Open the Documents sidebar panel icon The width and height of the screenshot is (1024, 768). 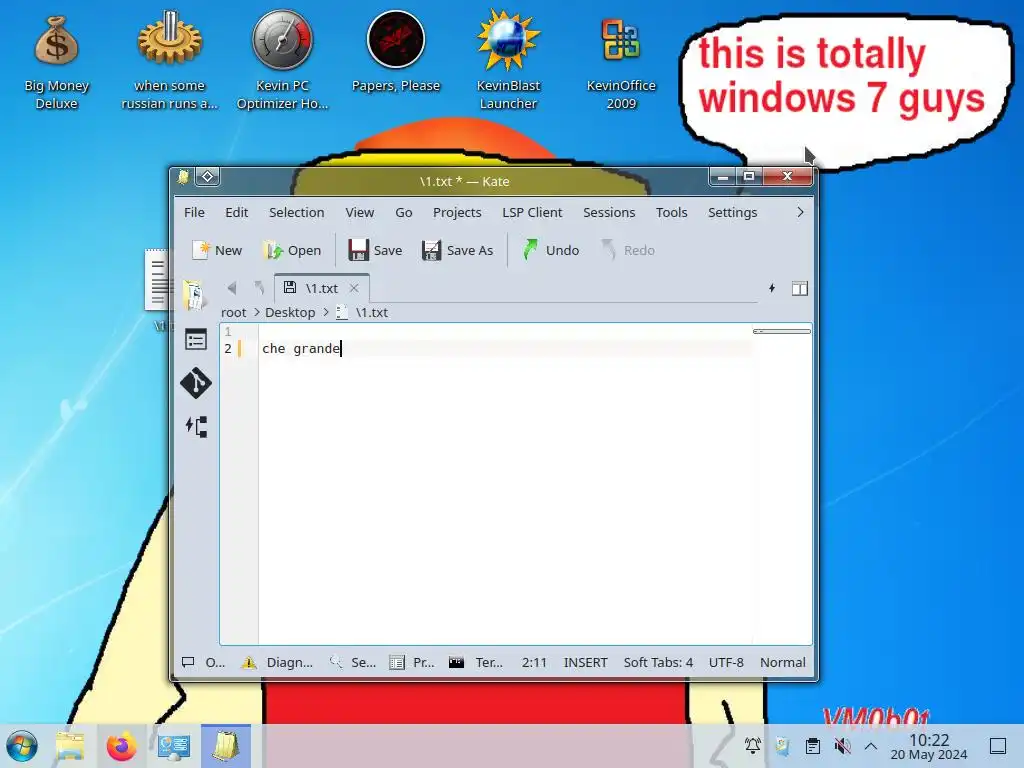tap(195, 295)
